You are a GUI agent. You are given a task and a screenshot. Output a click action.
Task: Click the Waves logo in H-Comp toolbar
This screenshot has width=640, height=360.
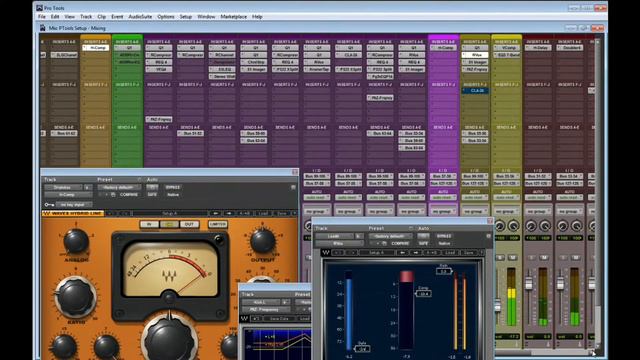(47, 213)
